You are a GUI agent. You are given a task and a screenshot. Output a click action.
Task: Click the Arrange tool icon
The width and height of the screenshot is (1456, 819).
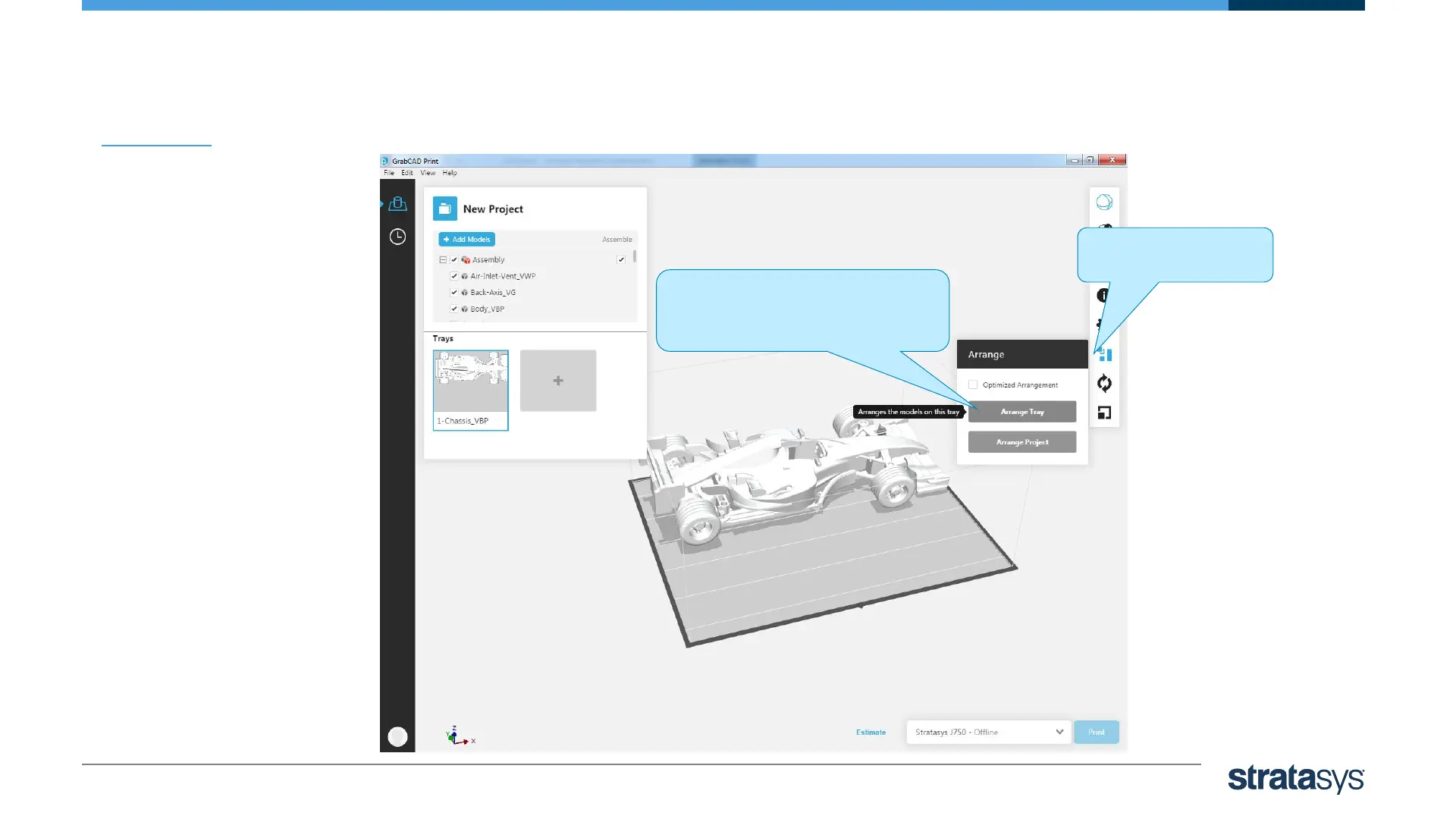pos(1106,355)
